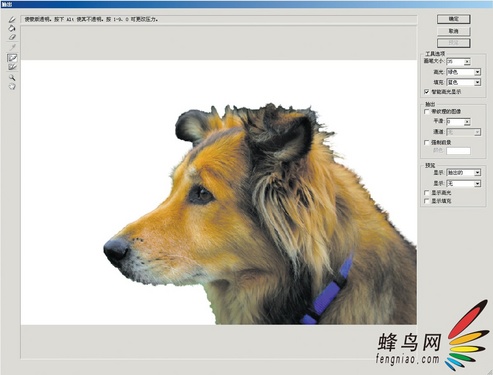Screen dimensions: 493x375
Task: Select the Eyedropper tool
Action: point(12,47)
